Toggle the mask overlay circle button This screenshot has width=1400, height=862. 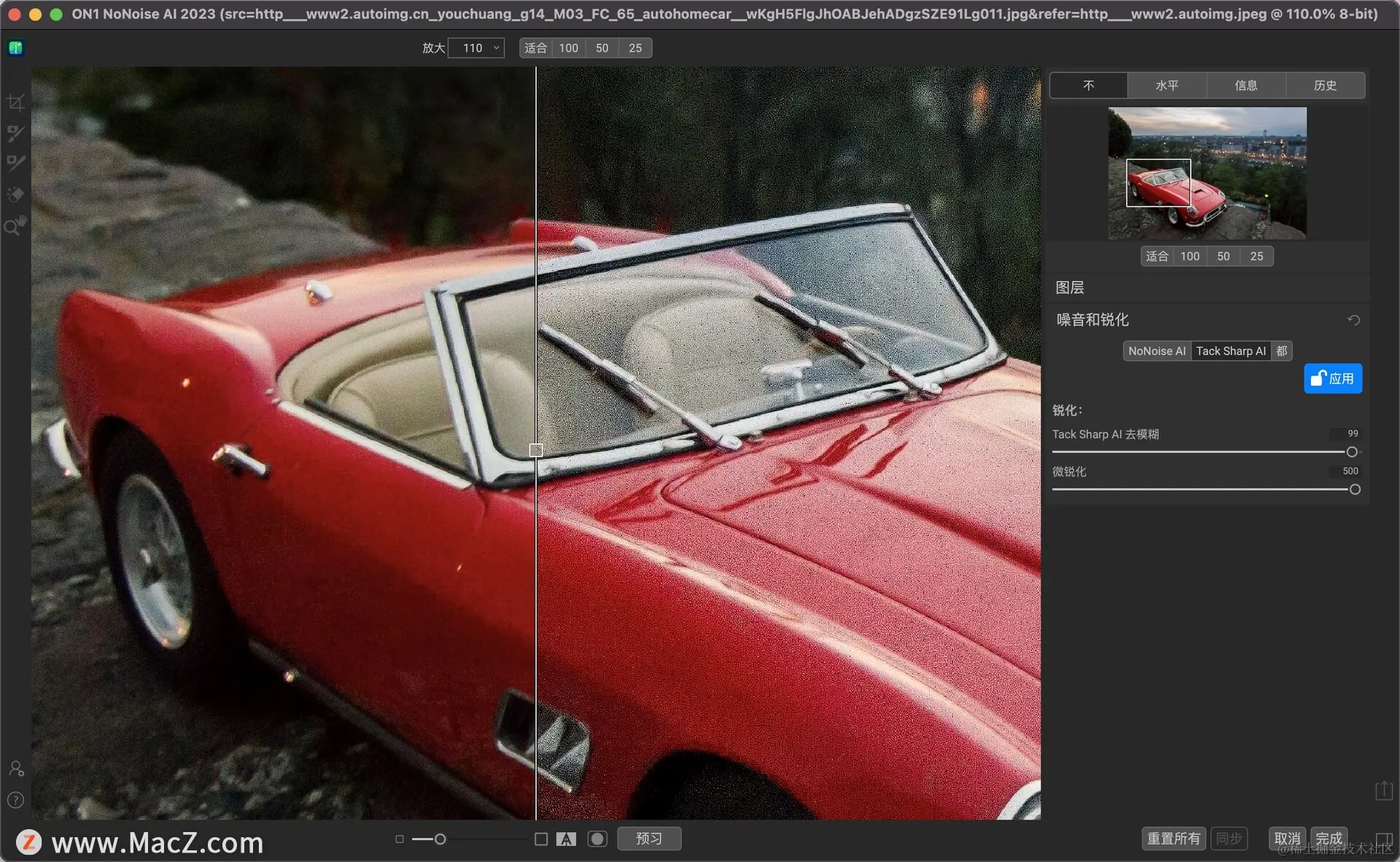click(x=597, y=839)
